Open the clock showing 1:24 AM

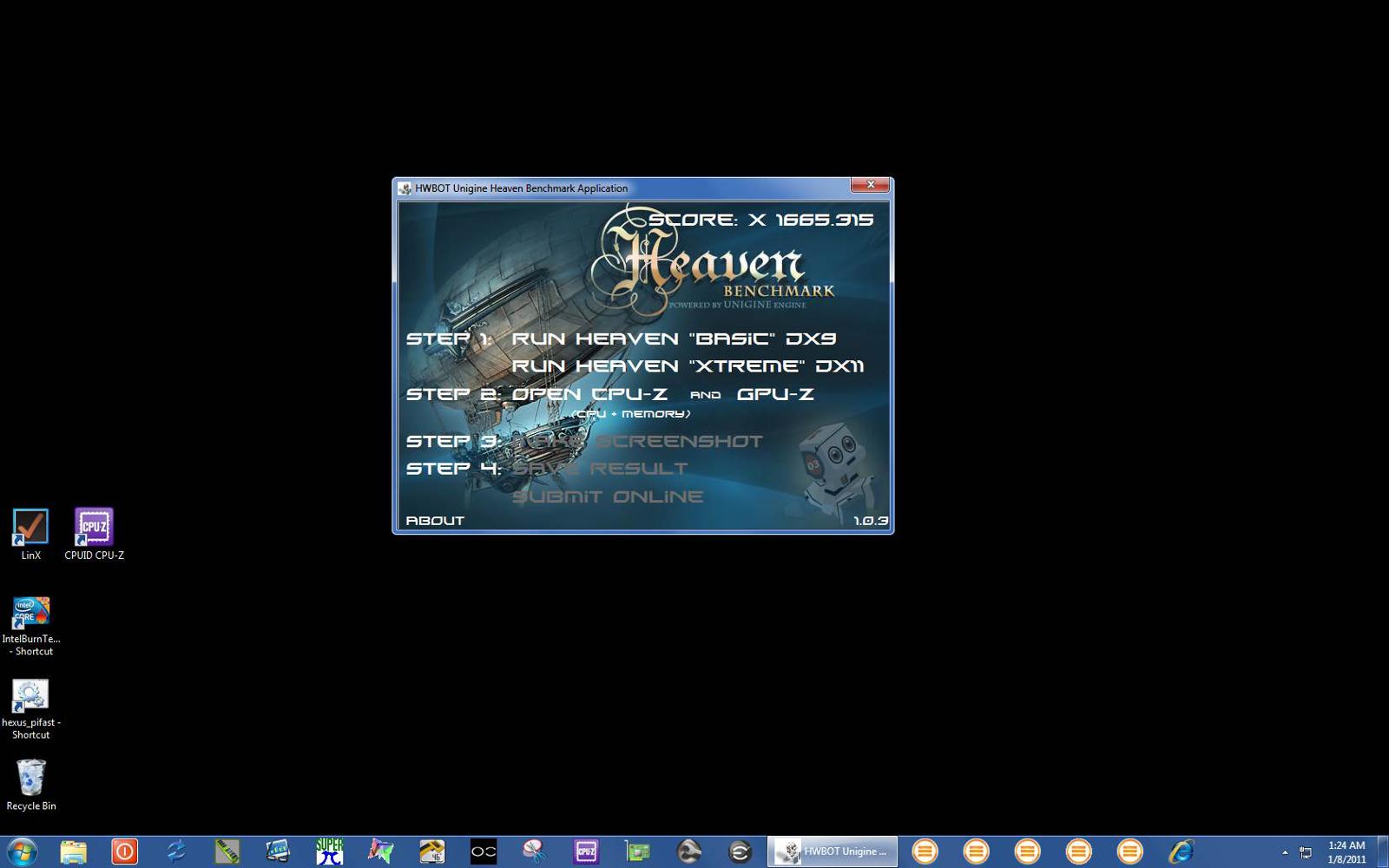(1346, 852)
